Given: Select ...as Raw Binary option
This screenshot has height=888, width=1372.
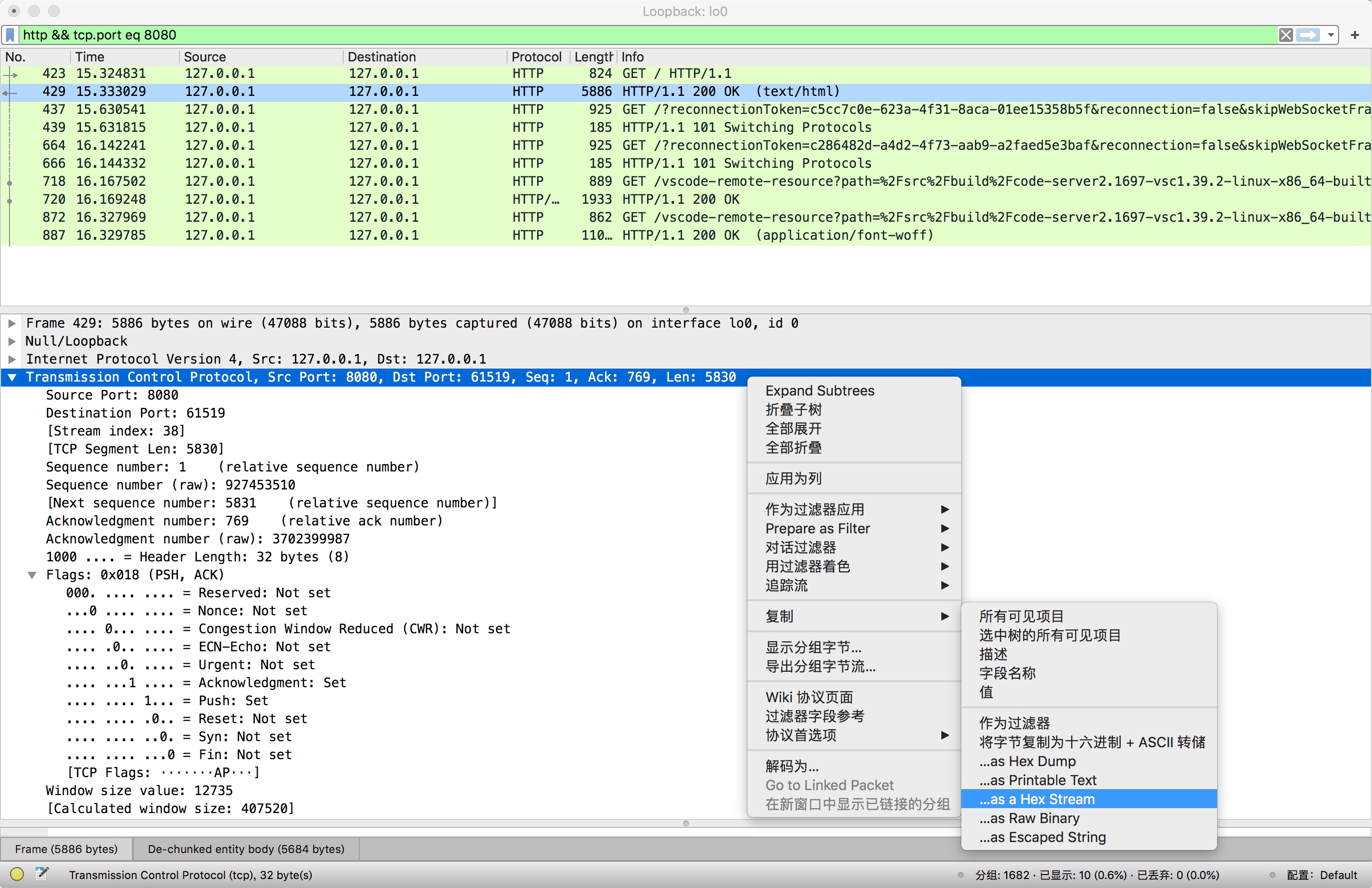Looking at the screenshot, I should tap(1089, 818).
